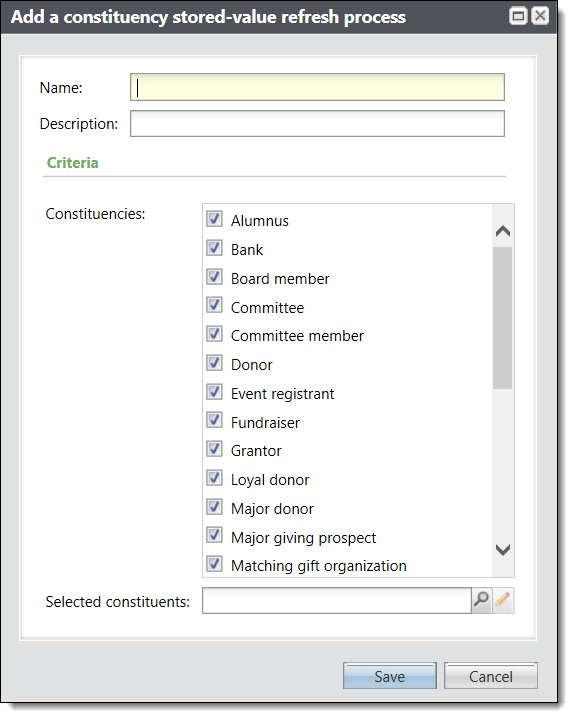This screenshot has height=718, width=573.
Task: Uncheck the Event registrant checkbox
Action: point(214,392)
